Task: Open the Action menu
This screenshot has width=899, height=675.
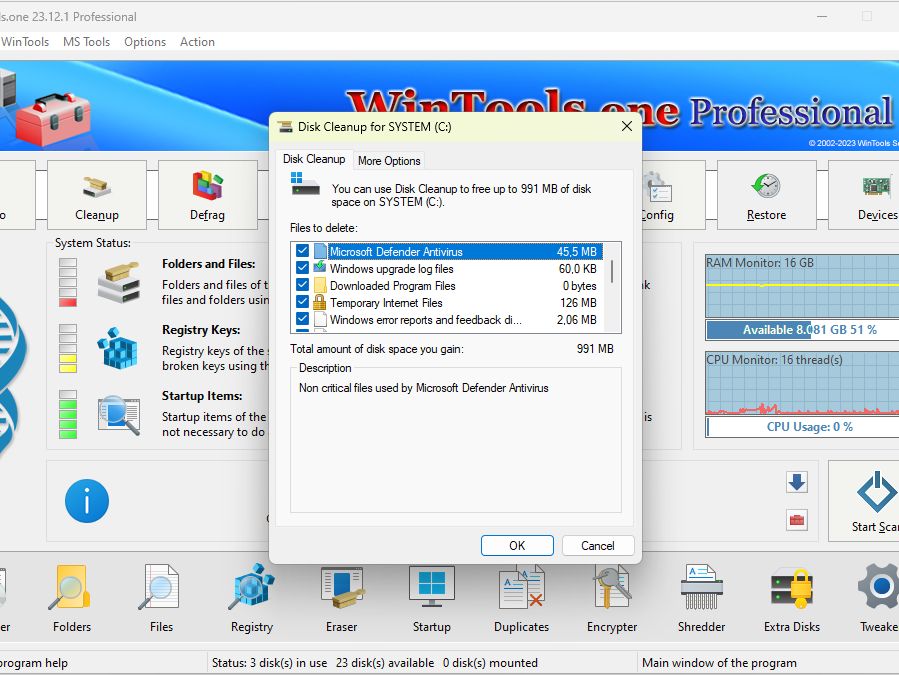Action: [197, 42]
